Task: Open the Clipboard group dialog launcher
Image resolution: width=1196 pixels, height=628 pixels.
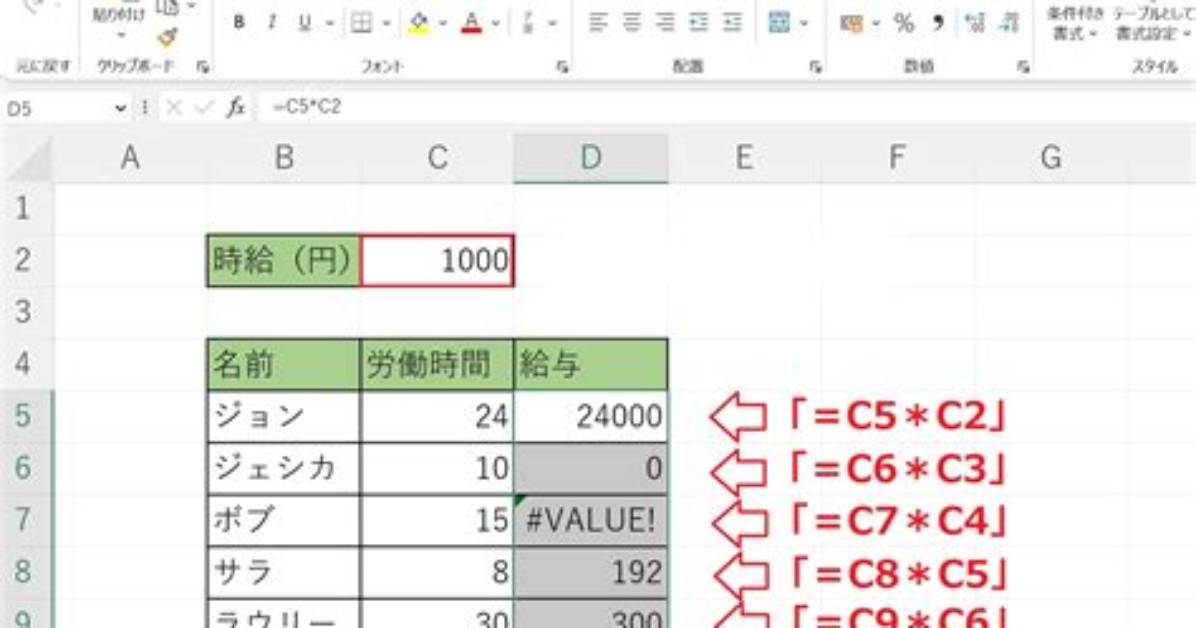Action: point(202,67)
